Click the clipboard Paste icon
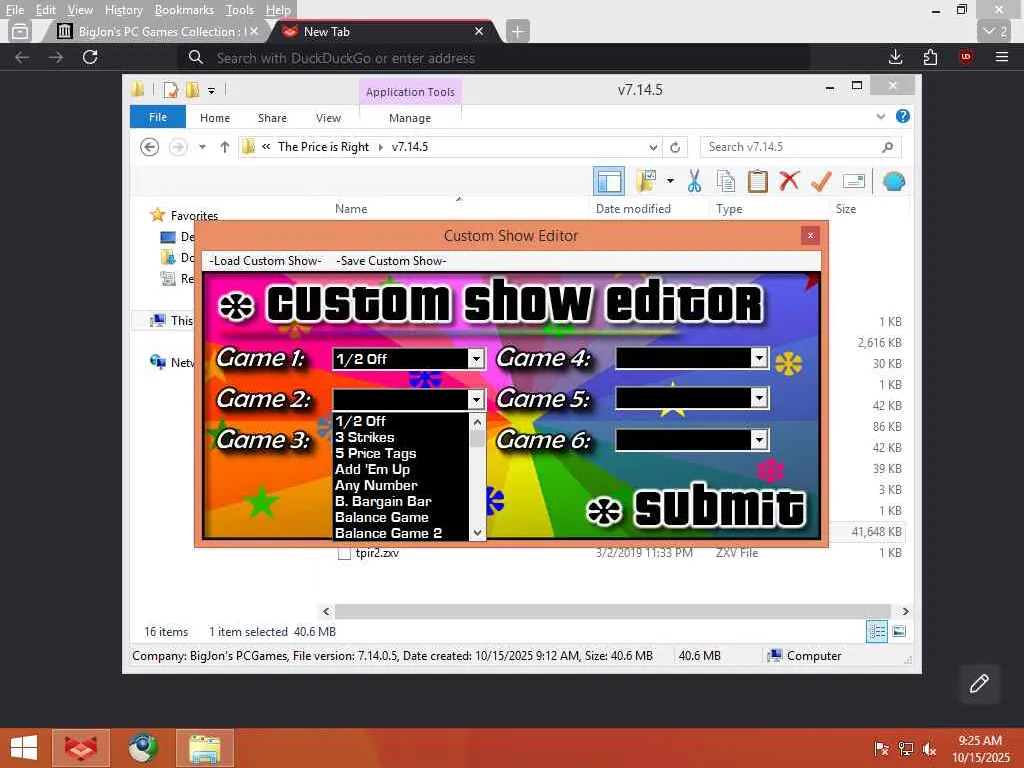The image size is (1024, 768). (x=758, y=182)
